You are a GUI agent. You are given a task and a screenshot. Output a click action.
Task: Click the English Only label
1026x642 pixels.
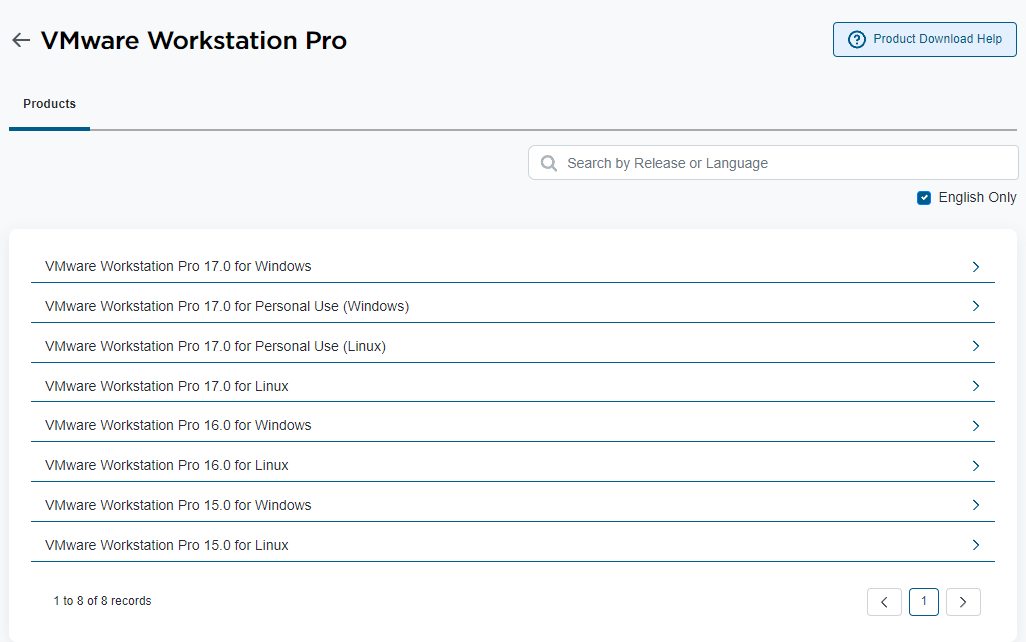click(977, 198)
